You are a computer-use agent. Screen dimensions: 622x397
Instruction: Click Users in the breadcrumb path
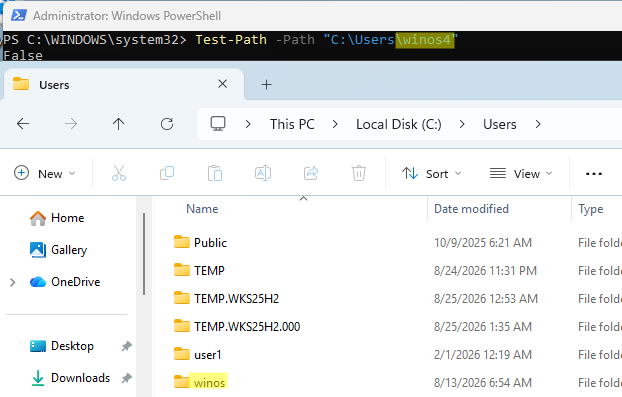coord(500,124)
